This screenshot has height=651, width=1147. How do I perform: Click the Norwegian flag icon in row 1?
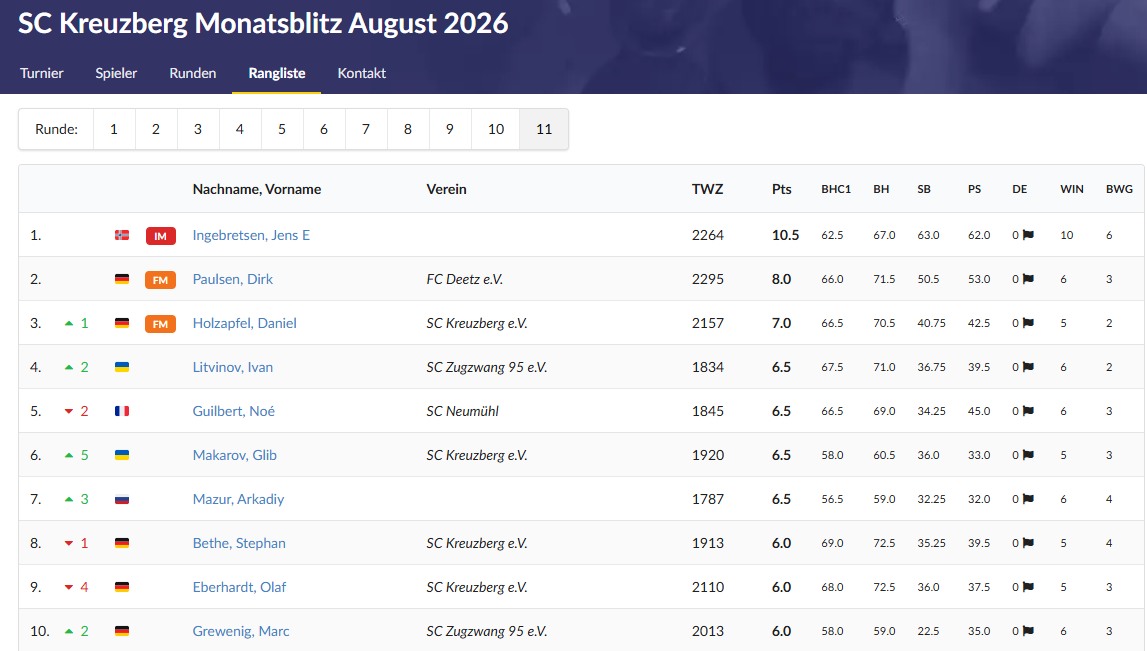[122, 236]
